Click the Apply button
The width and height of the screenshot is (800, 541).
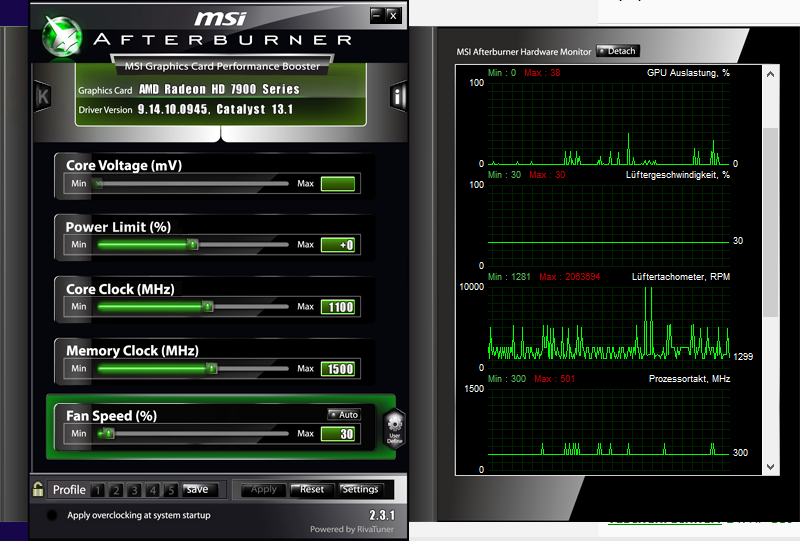(x=263, y=489)
